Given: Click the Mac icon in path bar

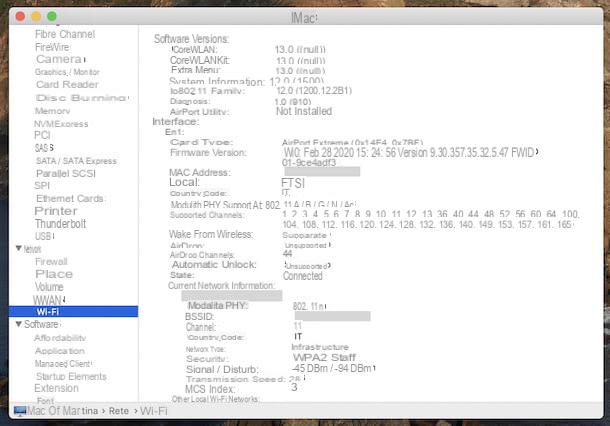Looking at the screenshot, I should (x=20, y=411).
